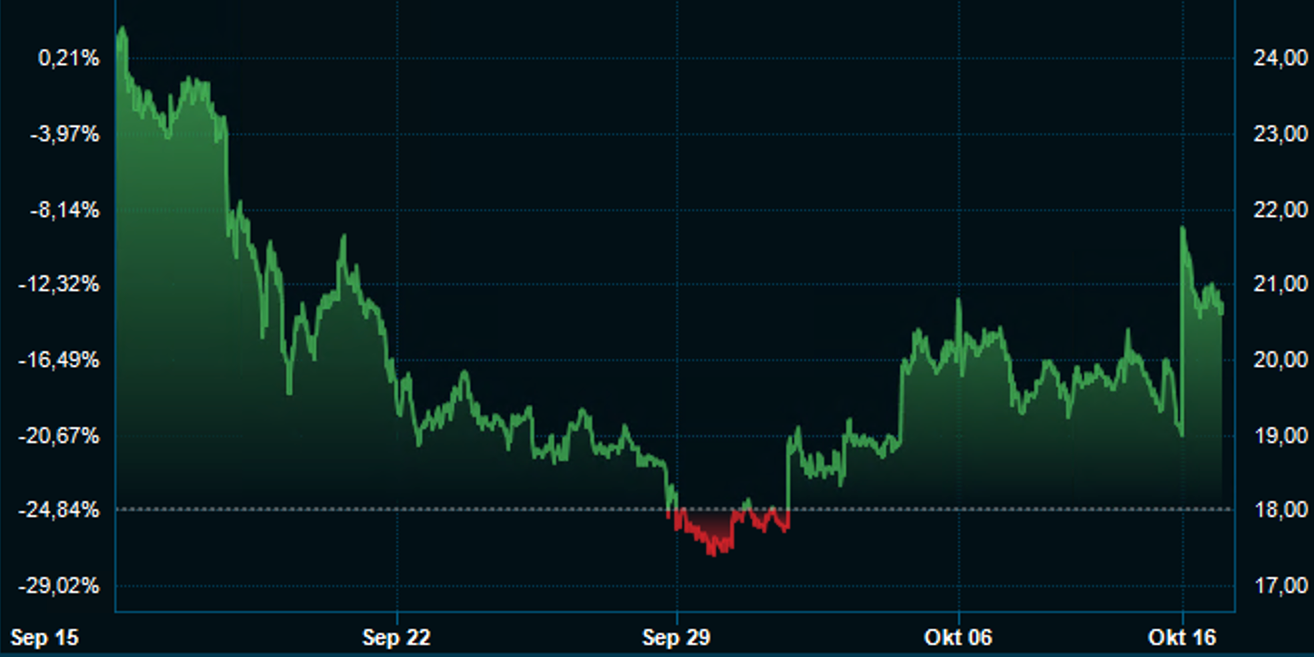Select the 17,00 price axis label
Image resolution: width=1314 pixels, height=657 pixels.
click(x=1279, y=586)
